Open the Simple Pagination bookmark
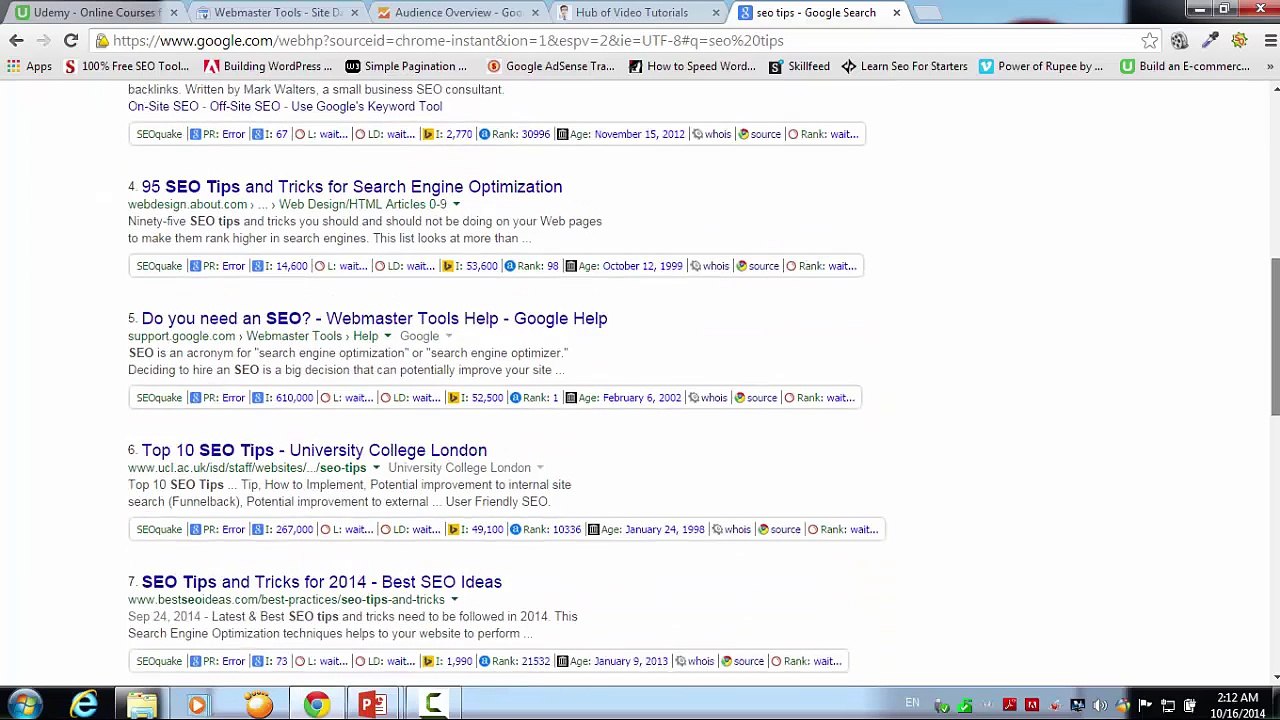The height and width of the screenshot is (720, 1280). (406, 66)
